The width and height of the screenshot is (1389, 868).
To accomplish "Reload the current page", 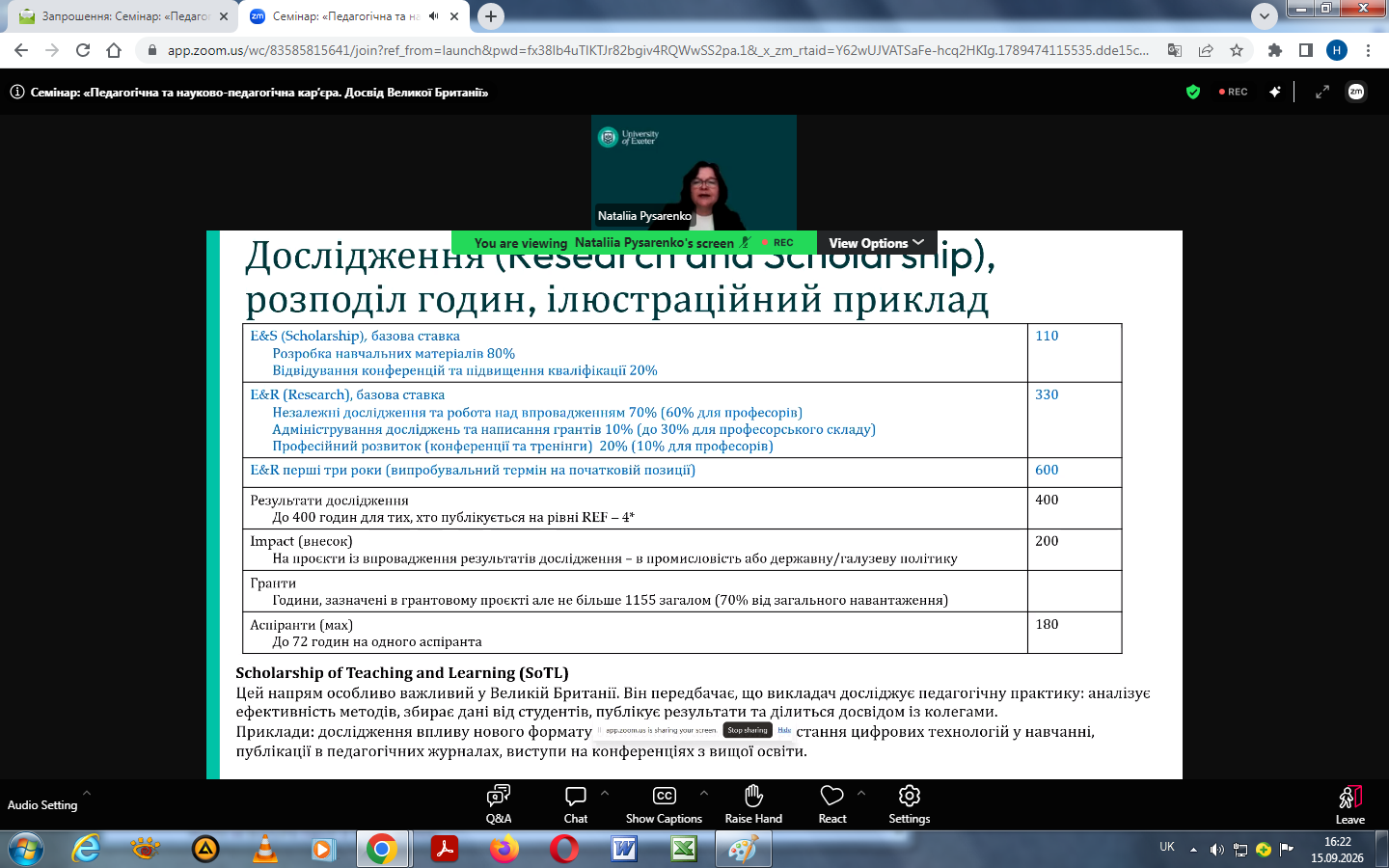I will pyautogui.click(x=83, y=50).
